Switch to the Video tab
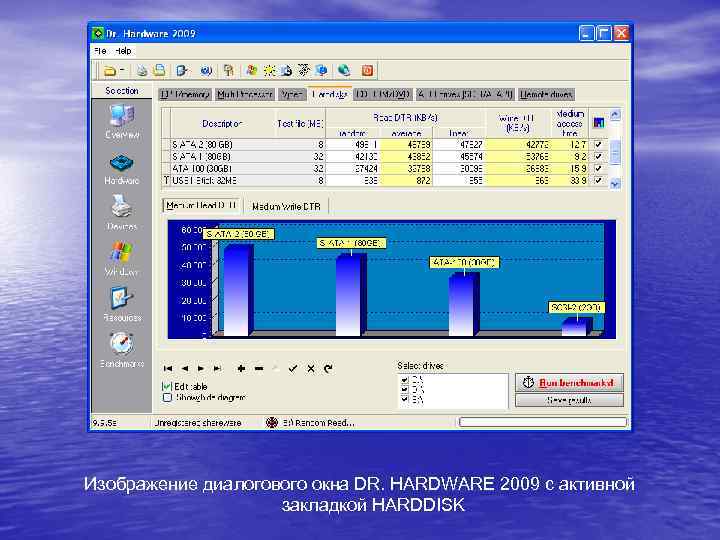The height and width of the screenshot is (540, 720). click(292, 95)
